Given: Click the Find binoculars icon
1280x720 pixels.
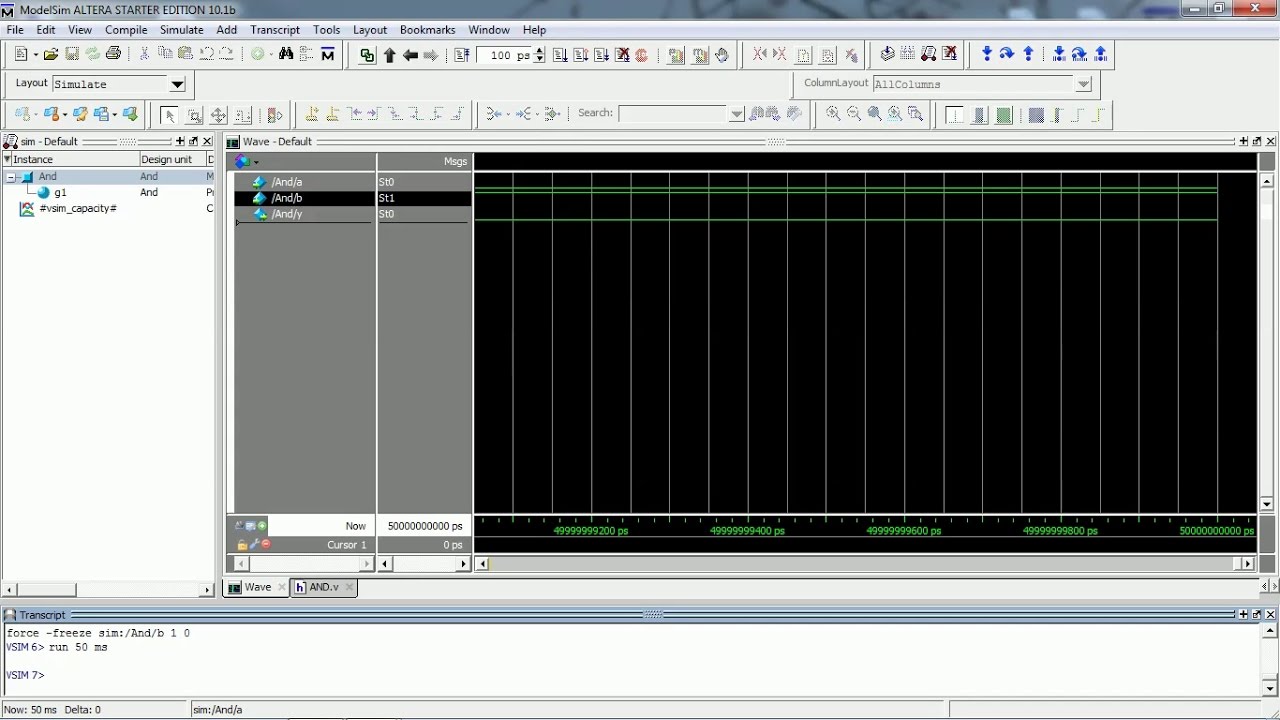Looking at the screenshot, I should (286, 54).
